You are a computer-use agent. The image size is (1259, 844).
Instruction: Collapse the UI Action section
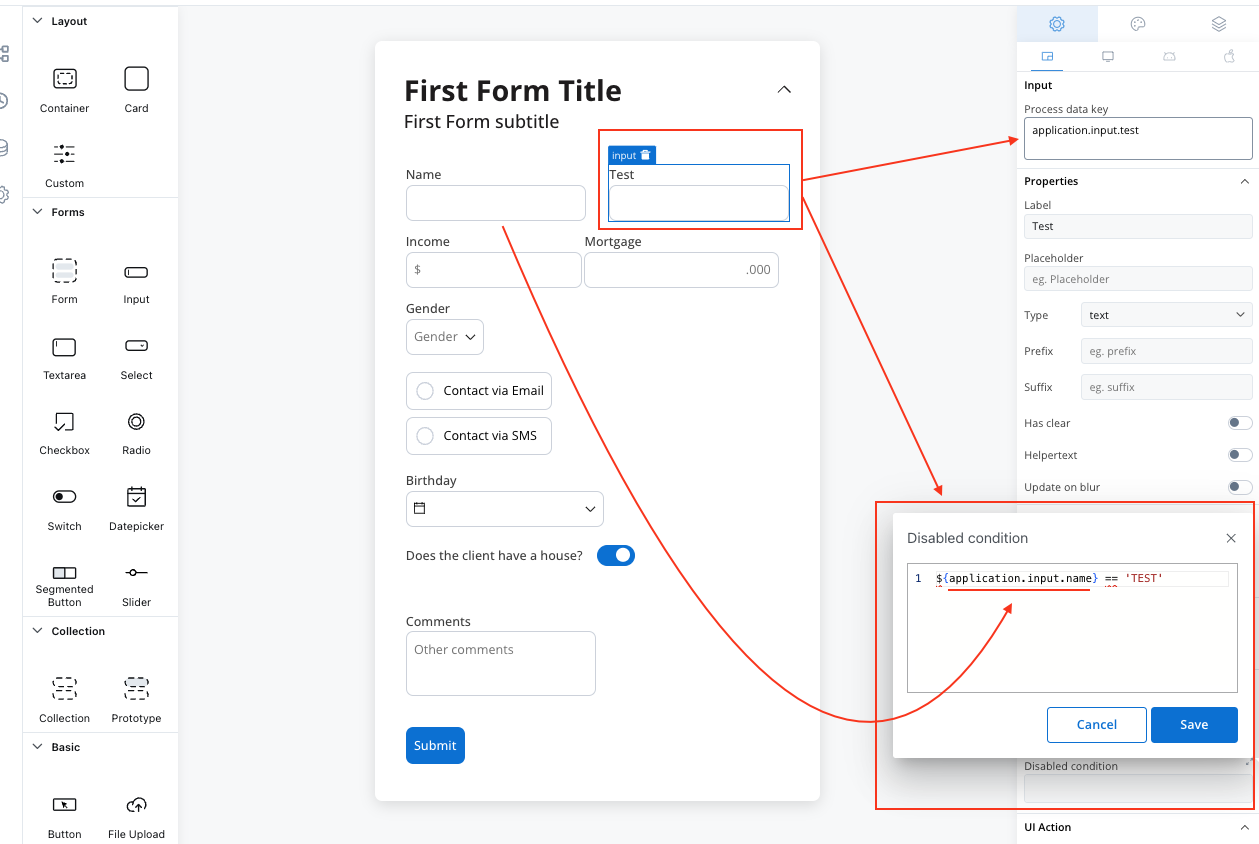(1245, 827)
